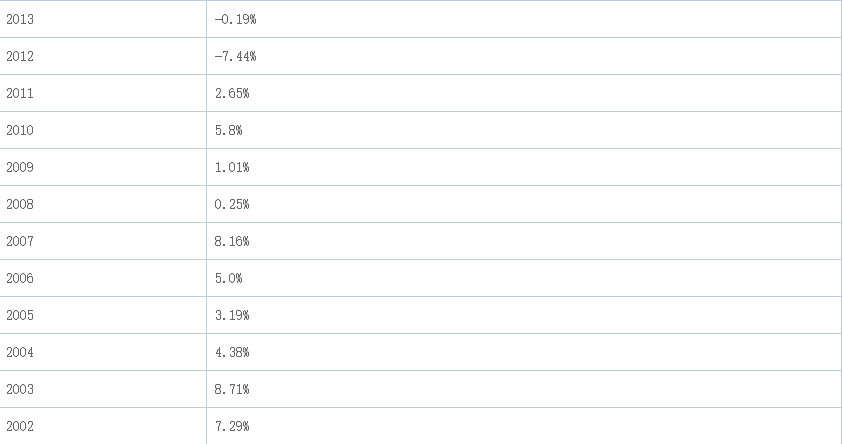Click the 7.29% value for 2002
This screenshot has width=843, height=444.
click(232, 426)
